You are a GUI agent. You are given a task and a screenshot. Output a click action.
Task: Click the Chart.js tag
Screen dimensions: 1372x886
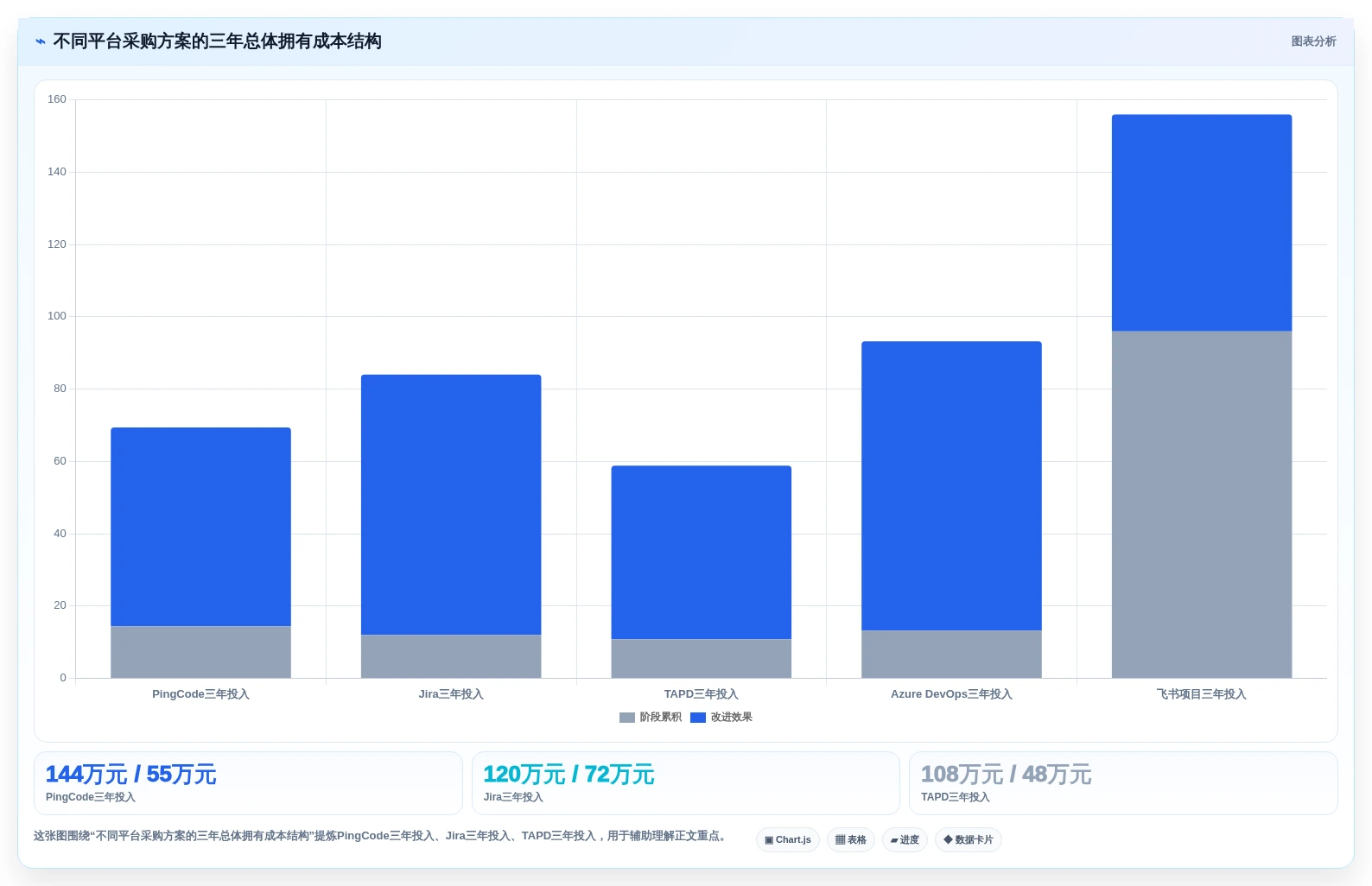(788, 839)
